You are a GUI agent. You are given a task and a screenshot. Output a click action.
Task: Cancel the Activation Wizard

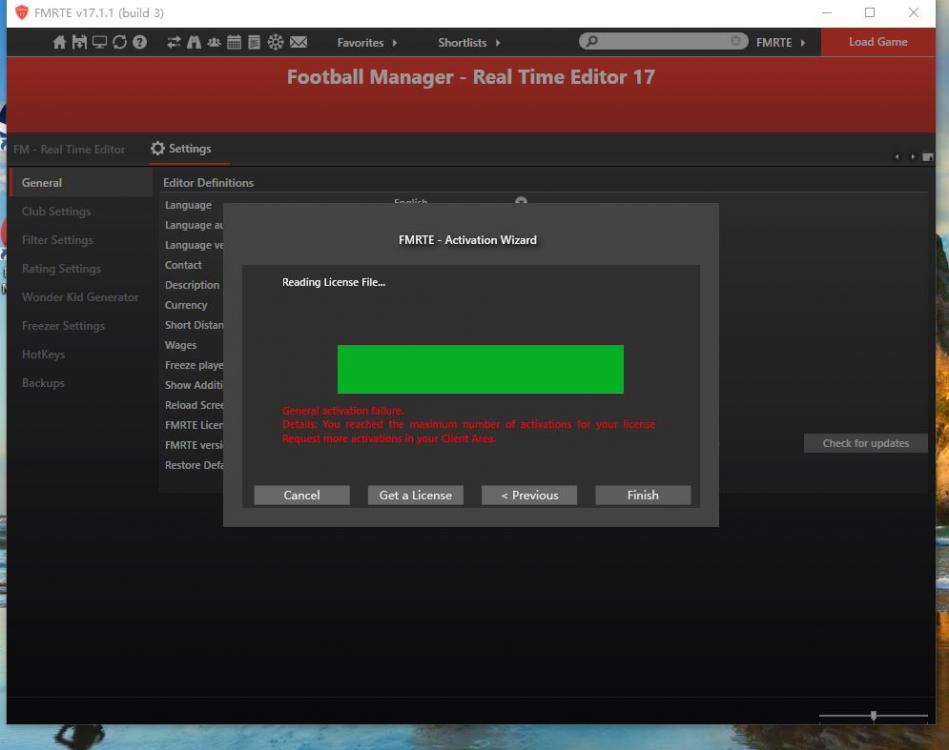(x=301, y=495)
